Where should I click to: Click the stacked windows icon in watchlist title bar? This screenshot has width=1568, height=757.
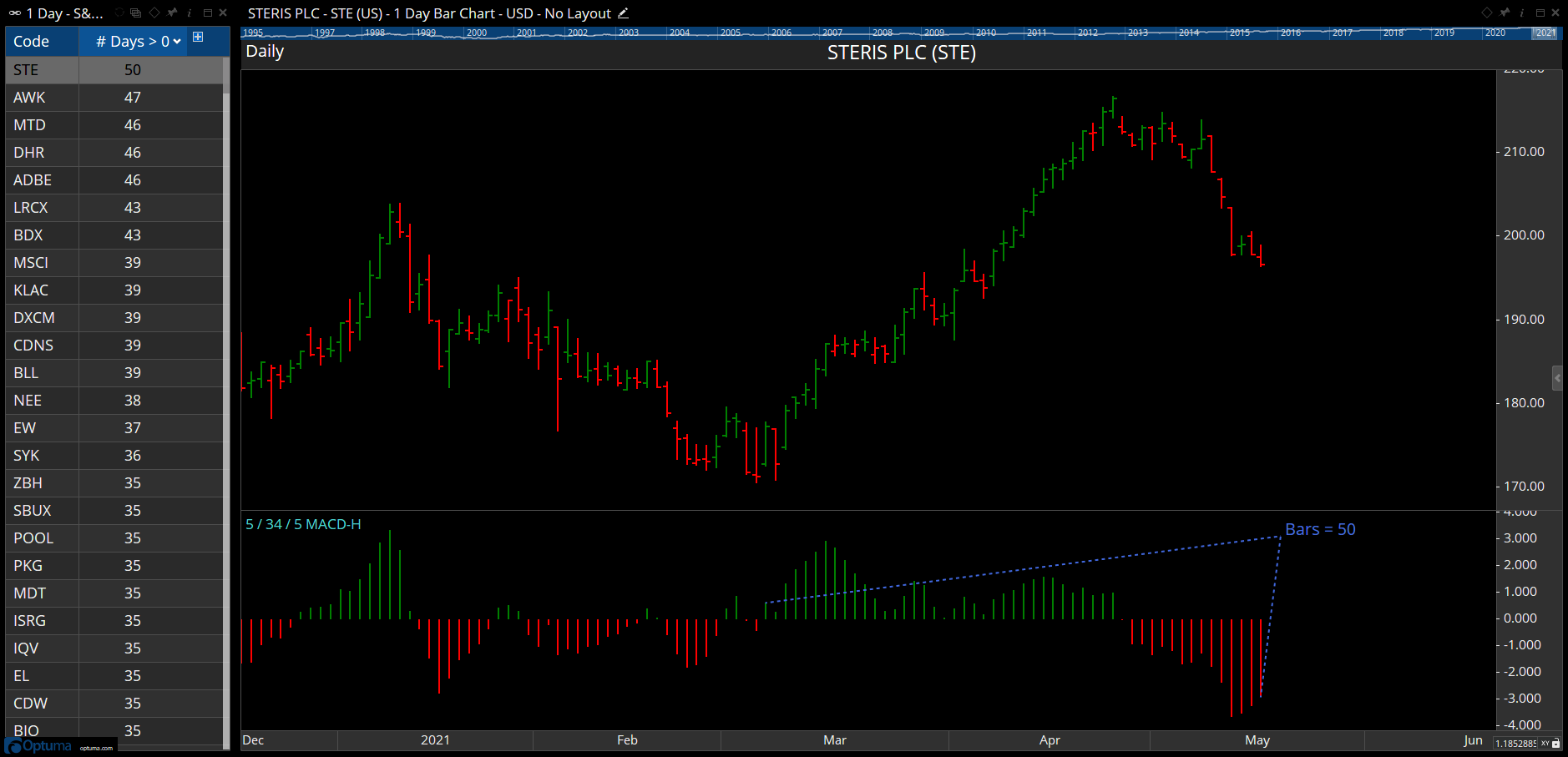136,13
